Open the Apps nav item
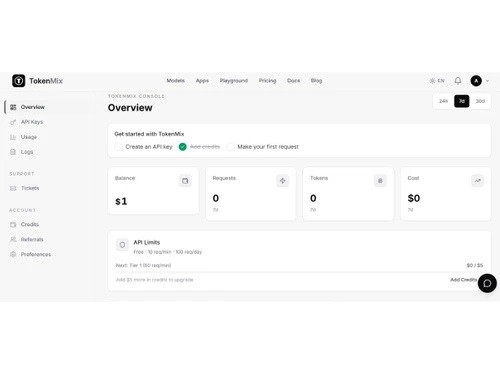The image size is (500, 375). pyautogui.click(x=202, y=81)
